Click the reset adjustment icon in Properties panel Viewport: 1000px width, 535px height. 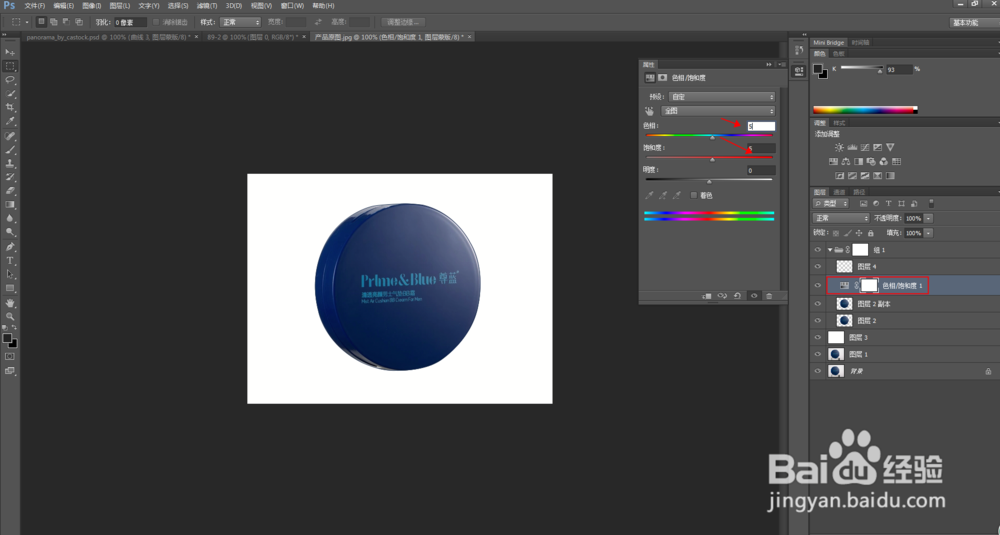(737, 296)
